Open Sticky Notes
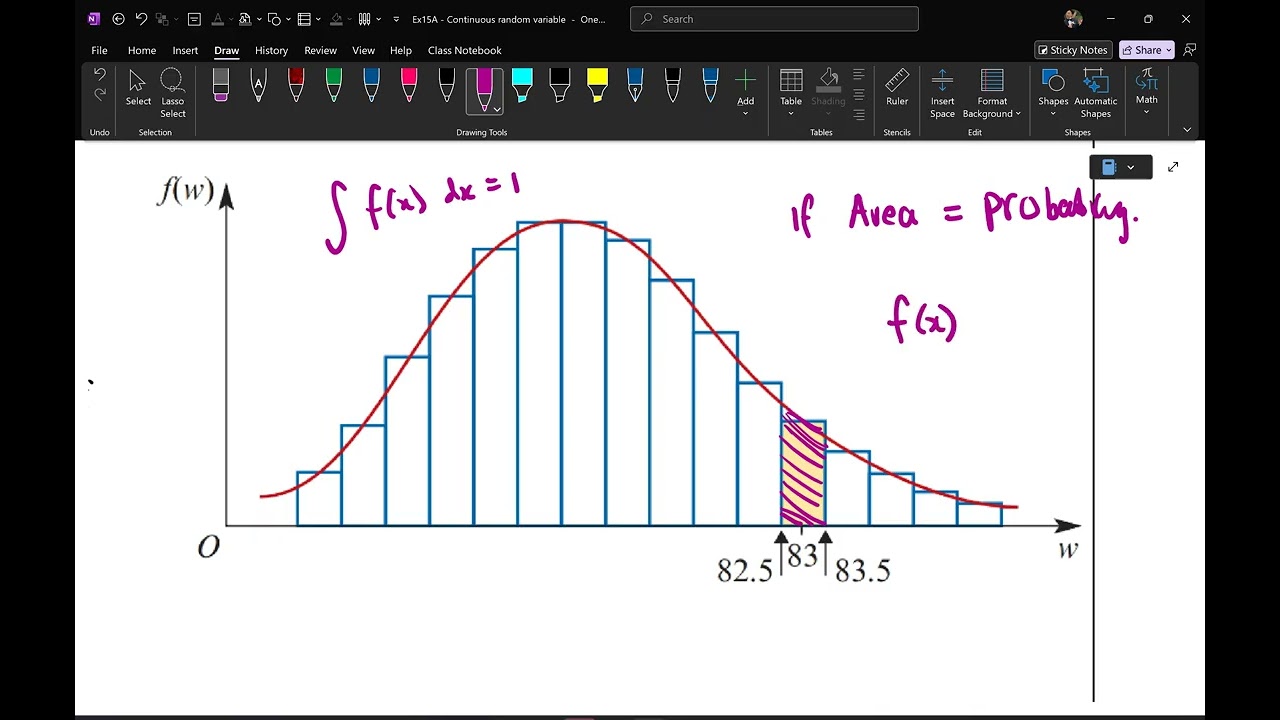The image size is (1280, 720). [x=1073, y=50]
